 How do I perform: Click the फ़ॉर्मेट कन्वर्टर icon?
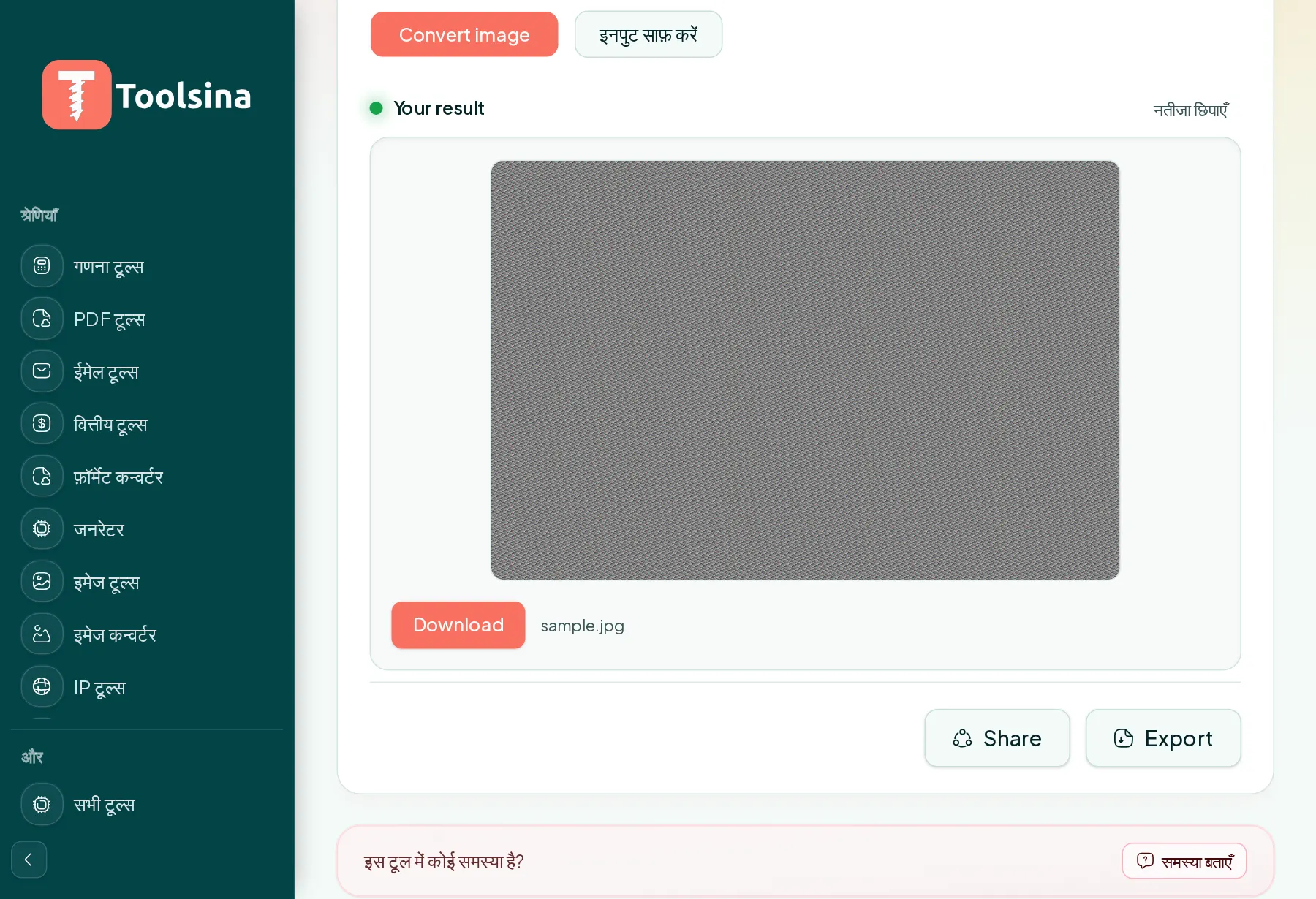pos(42,477)
